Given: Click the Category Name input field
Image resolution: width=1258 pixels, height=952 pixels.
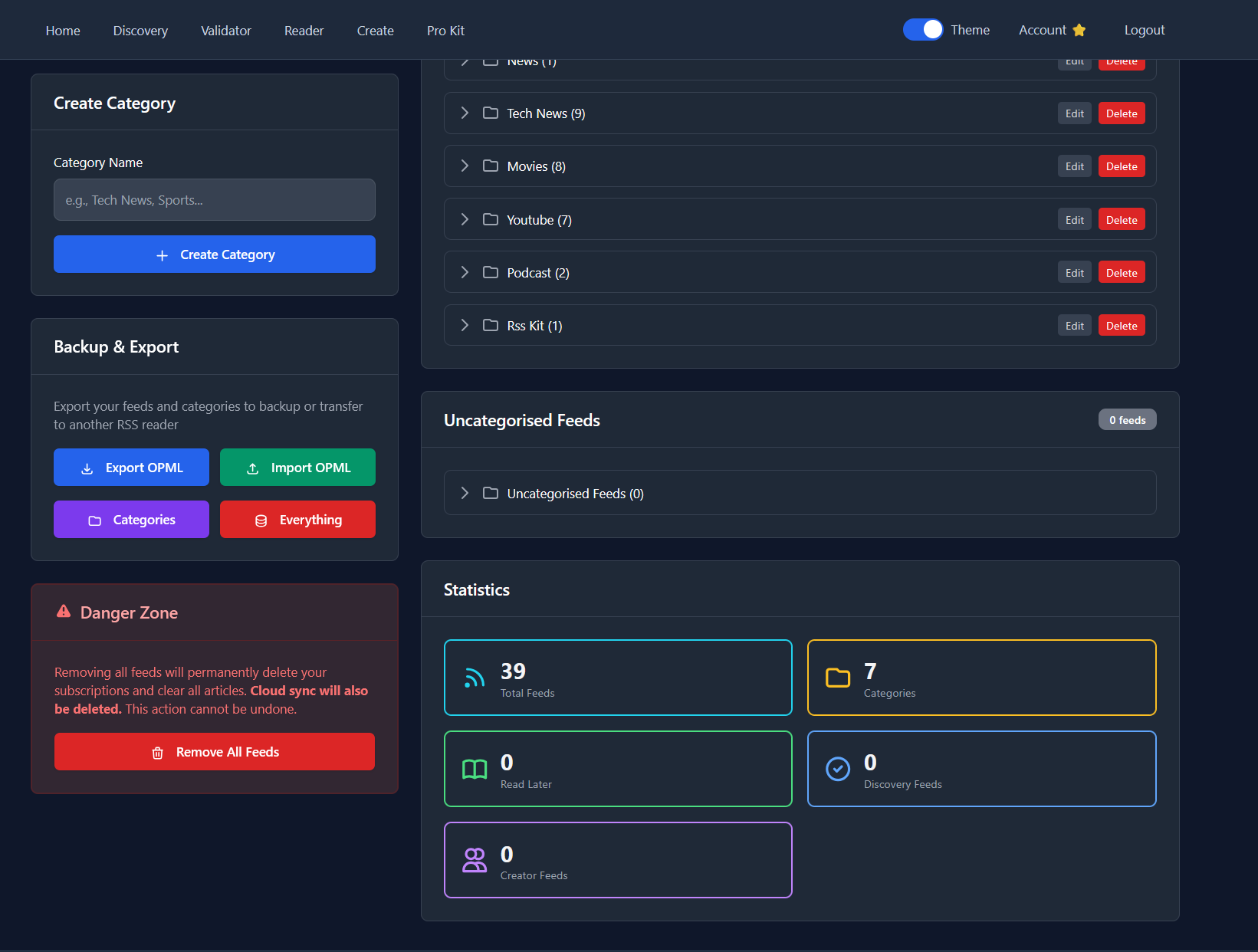Looking at the screenshot, I should point(215,199).
